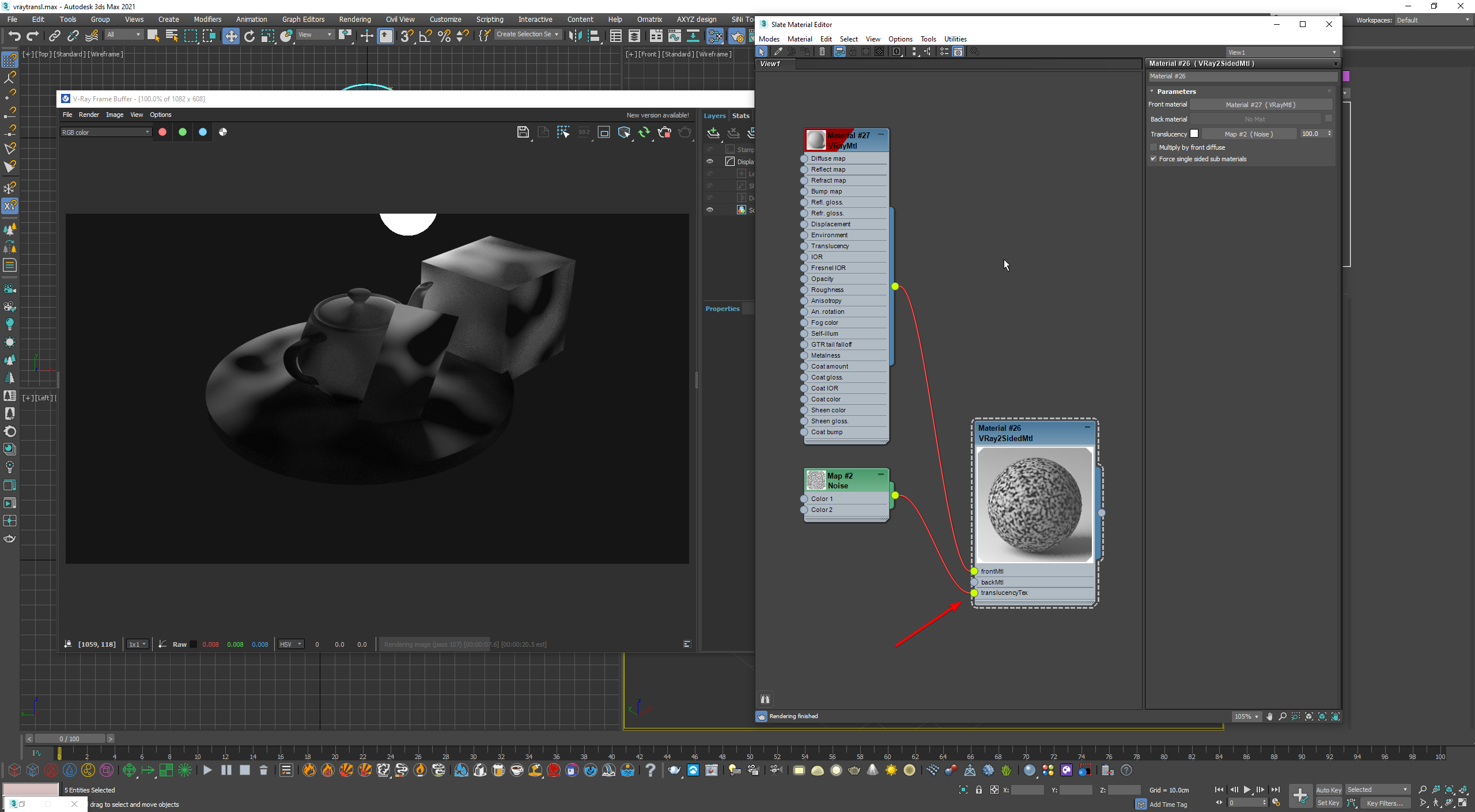
Task: Click the Material #26 preview thumbnail
Action: (x=1035, y=504)
